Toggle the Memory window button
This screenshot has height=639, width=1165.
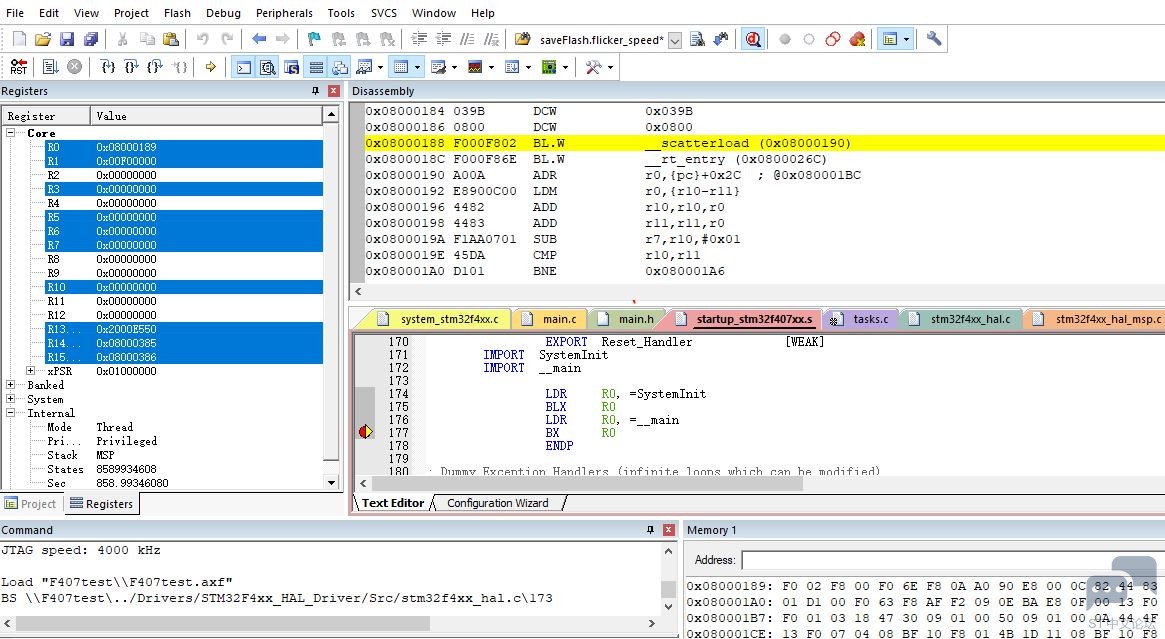(401, 68)
